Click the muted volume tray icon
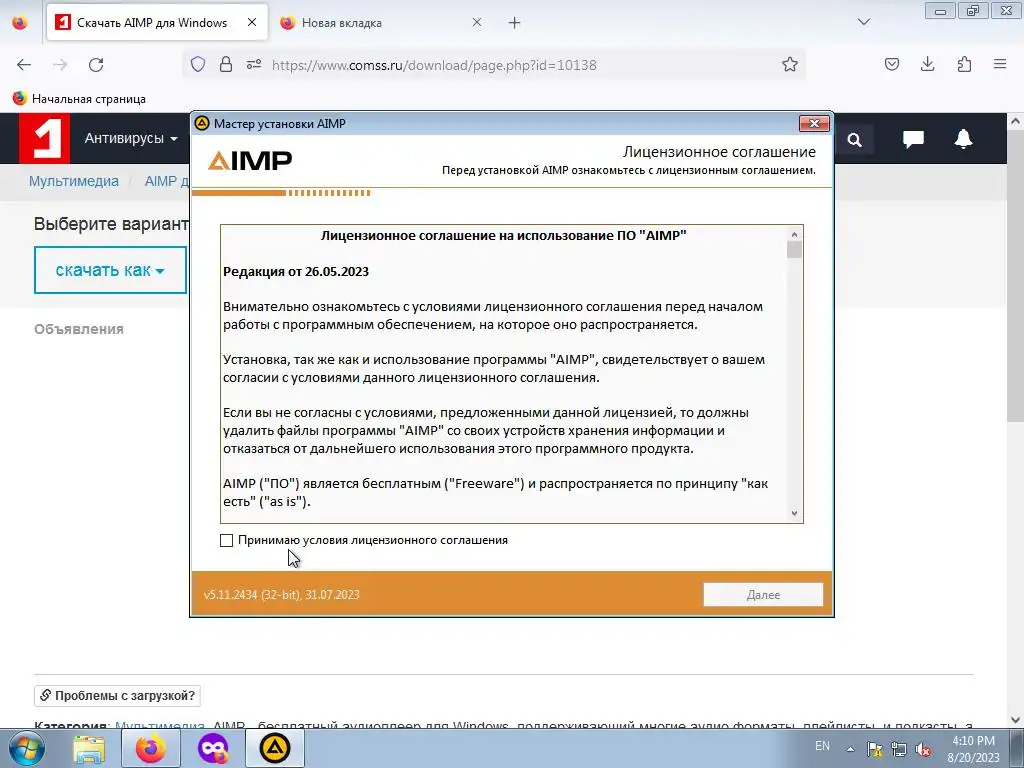 pyautogui.click(x=923, y=750)
